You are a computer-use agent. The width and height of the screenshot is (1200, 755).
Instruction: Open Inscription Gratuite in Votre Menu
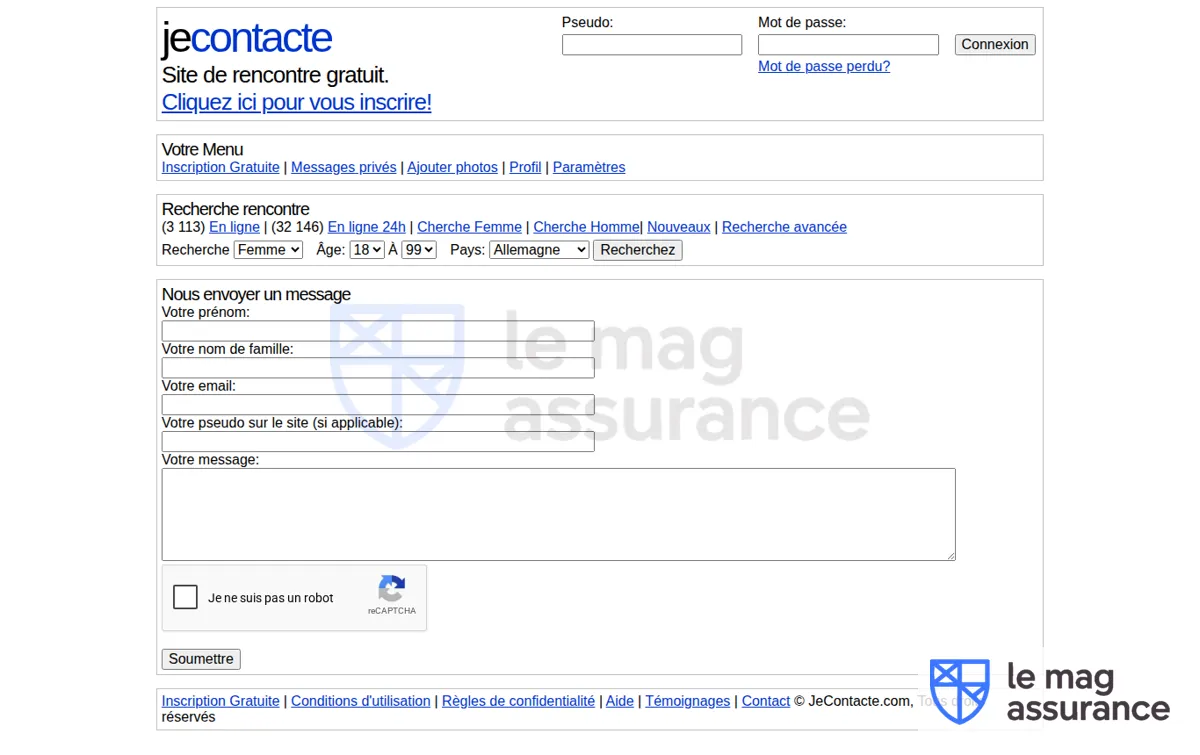pyautogui.click(x=221, y=168)
